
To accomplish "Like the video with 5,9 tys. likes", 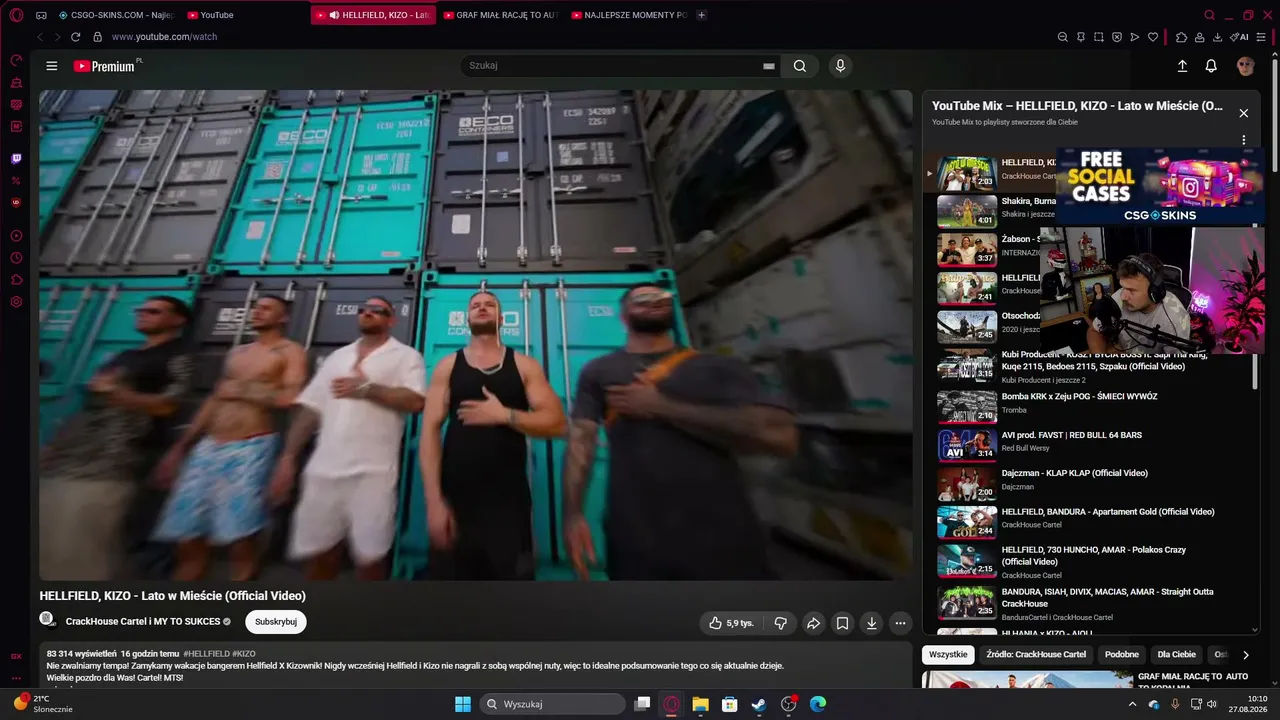I will point(731,623).
